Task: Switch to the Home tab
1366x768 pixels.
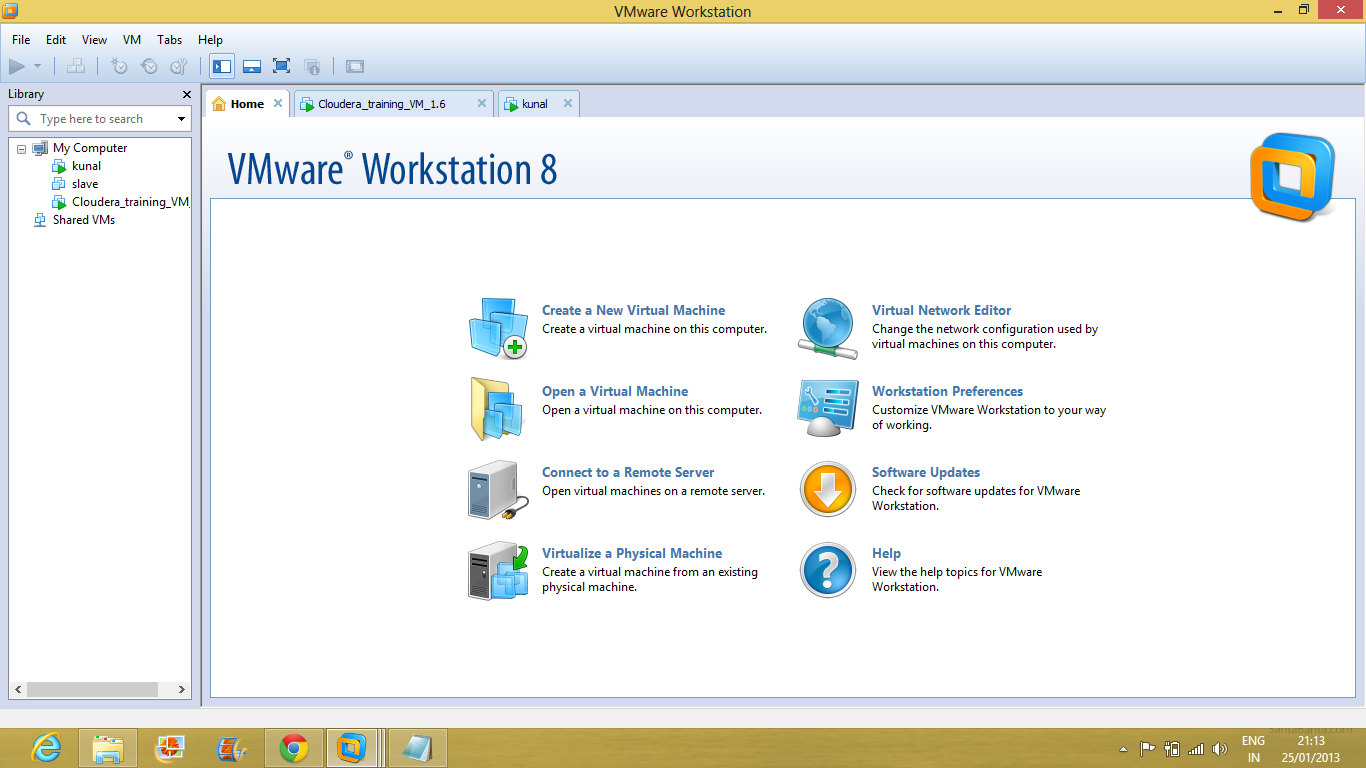Action: (x=247, y=104)
